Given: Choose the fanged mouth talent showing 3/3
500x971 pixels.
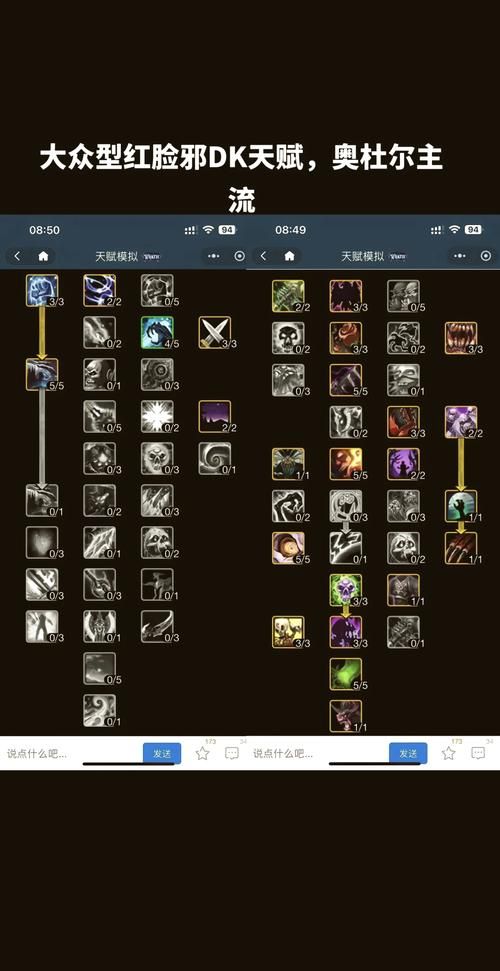Looking at the screenshot, I should click(461, 337).
